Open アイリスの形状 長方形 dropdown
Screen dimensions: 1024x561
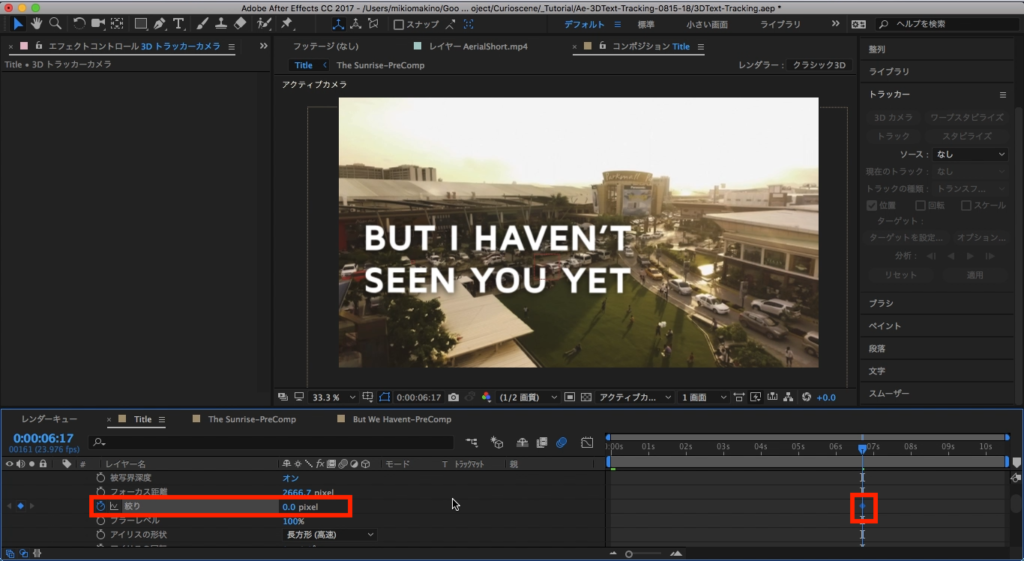point(330,535)
